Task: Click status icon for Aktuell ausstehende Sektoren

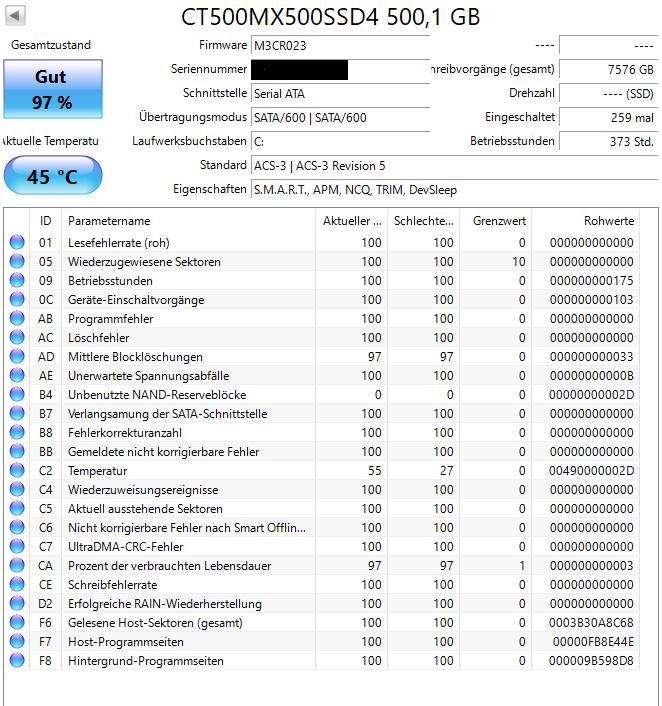Action: (x=17, y=508)
